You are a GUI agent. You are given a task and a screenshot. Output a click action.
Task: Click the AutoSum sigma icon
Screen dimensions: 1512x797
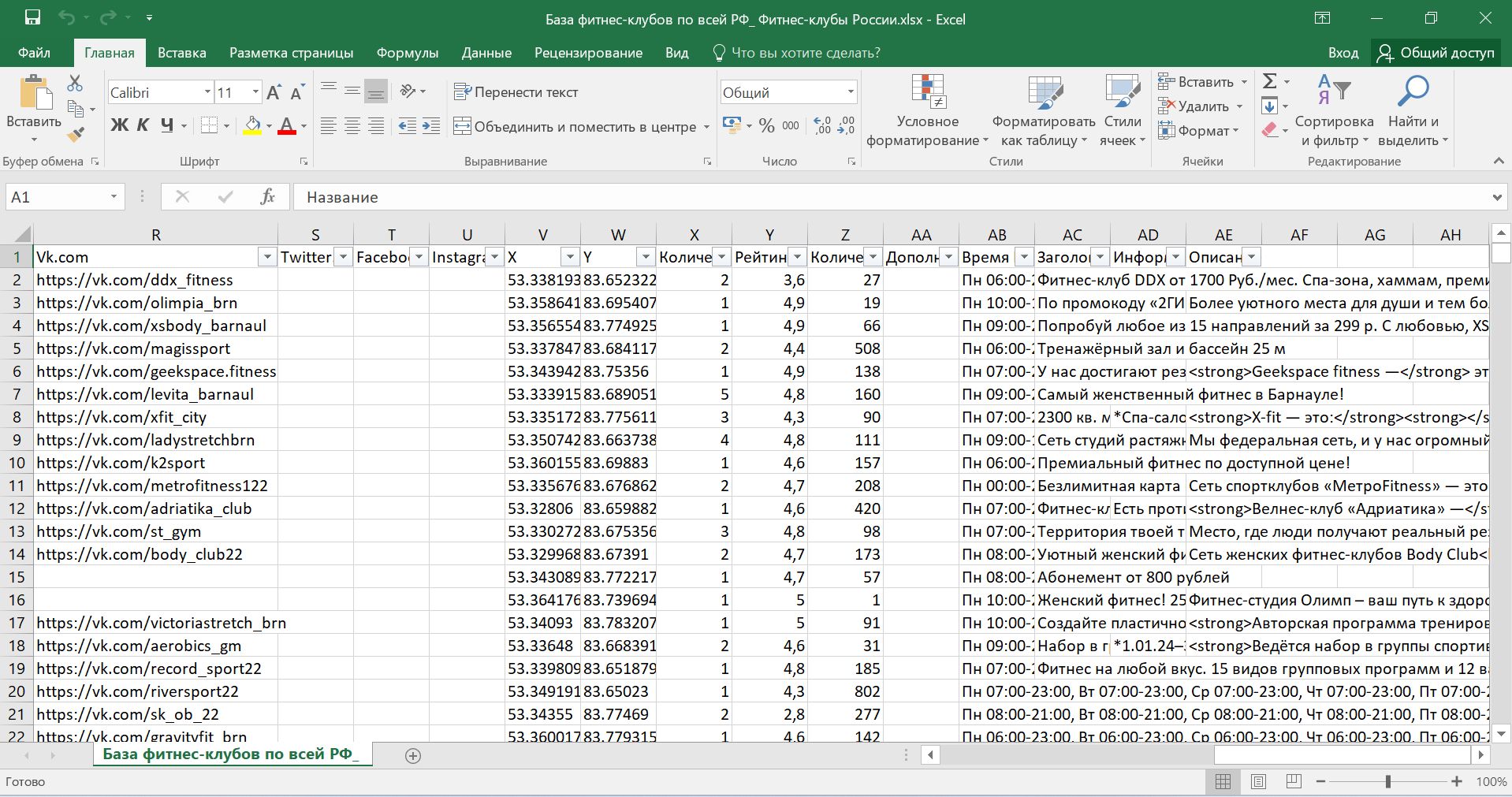[x=1269, y=81]
